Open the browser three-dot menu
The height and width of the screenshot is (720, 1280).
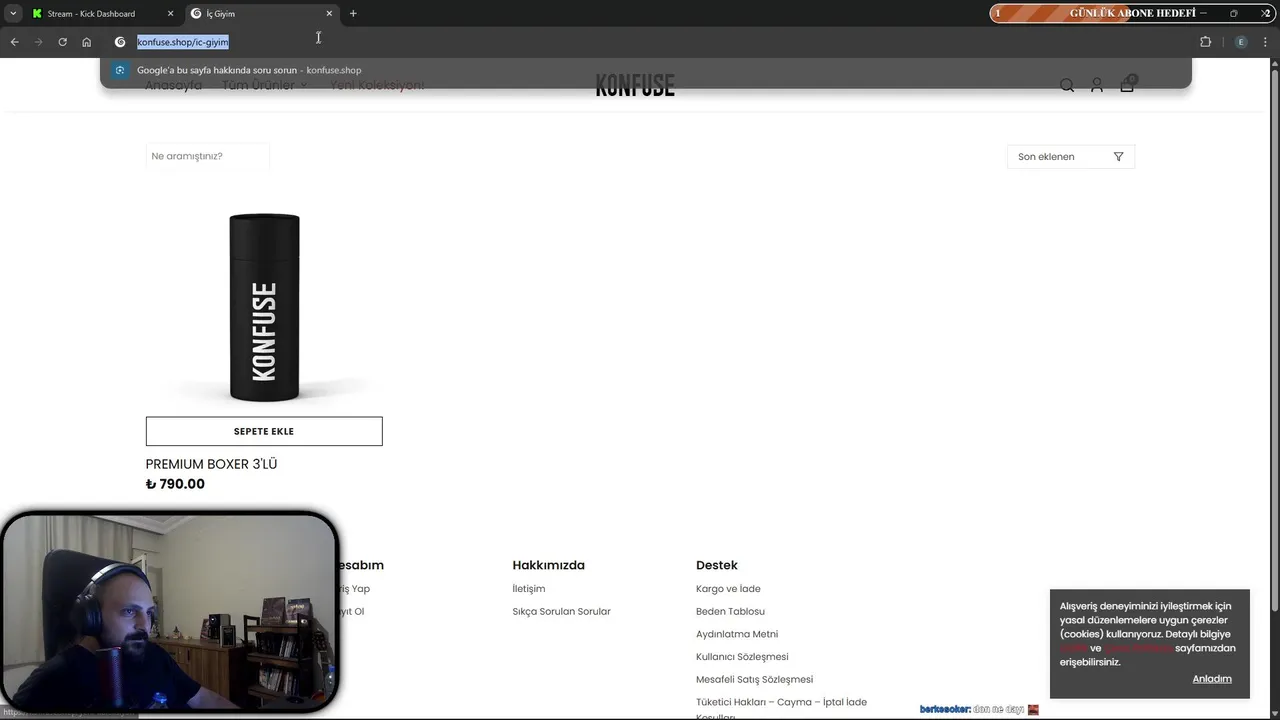pyautogui.click(x=1266, y=42)
